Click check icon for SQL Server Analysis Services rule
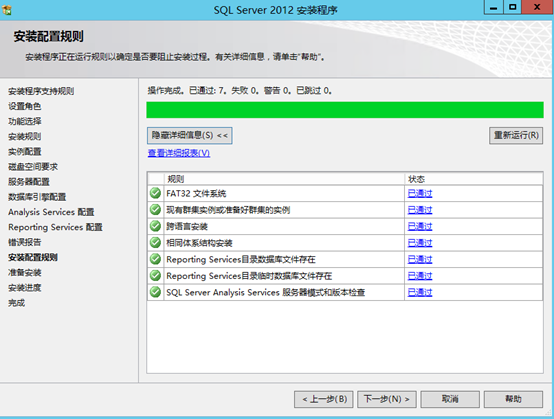554x419 pixels. coord(155,292)
